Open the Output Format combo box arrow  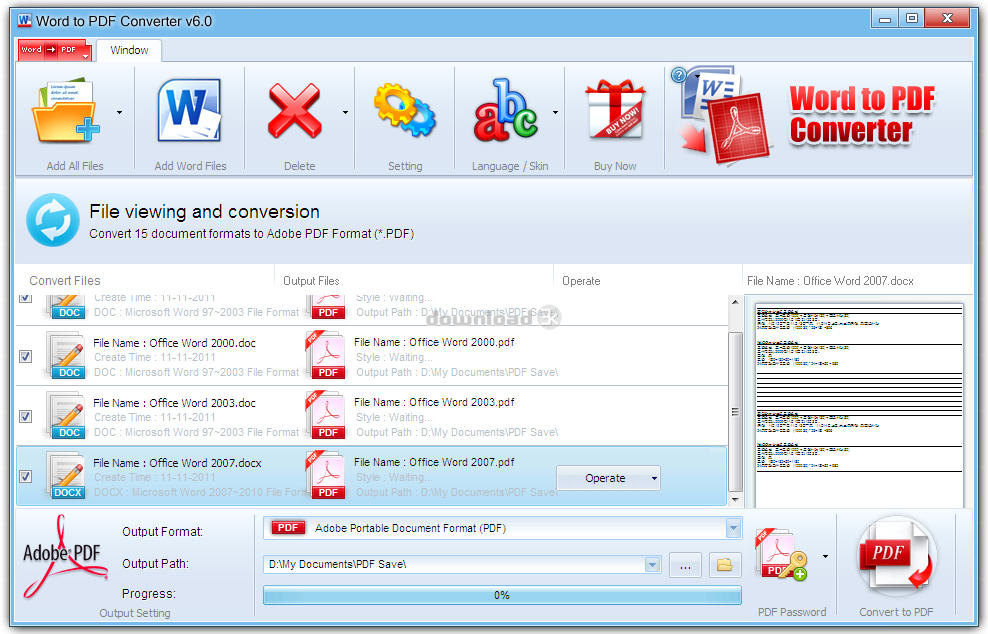pyautogui.click(x=733, y=528)
